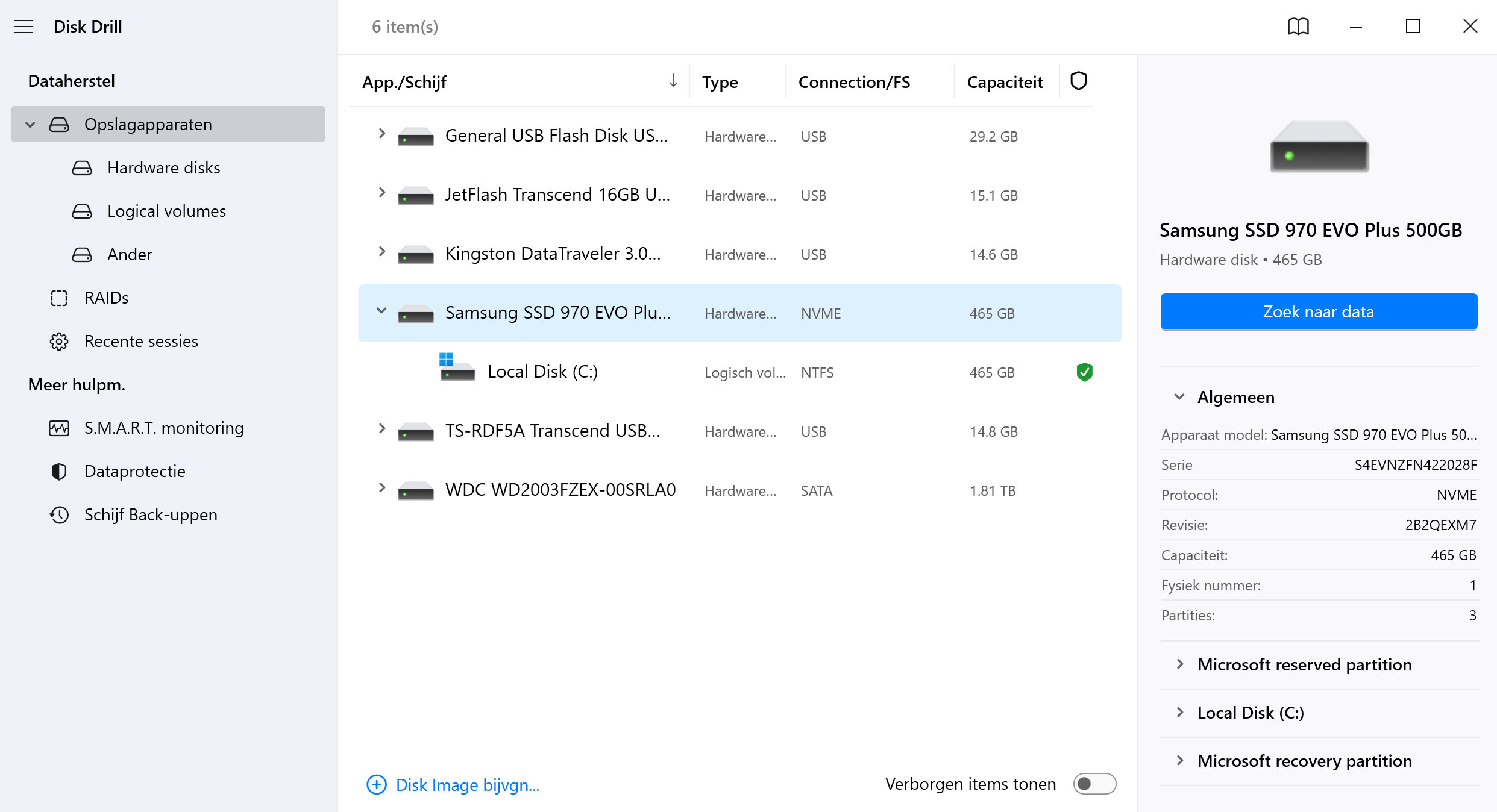
Task: Click the shield protection column header icon
Action: [x=1078, y=81]
